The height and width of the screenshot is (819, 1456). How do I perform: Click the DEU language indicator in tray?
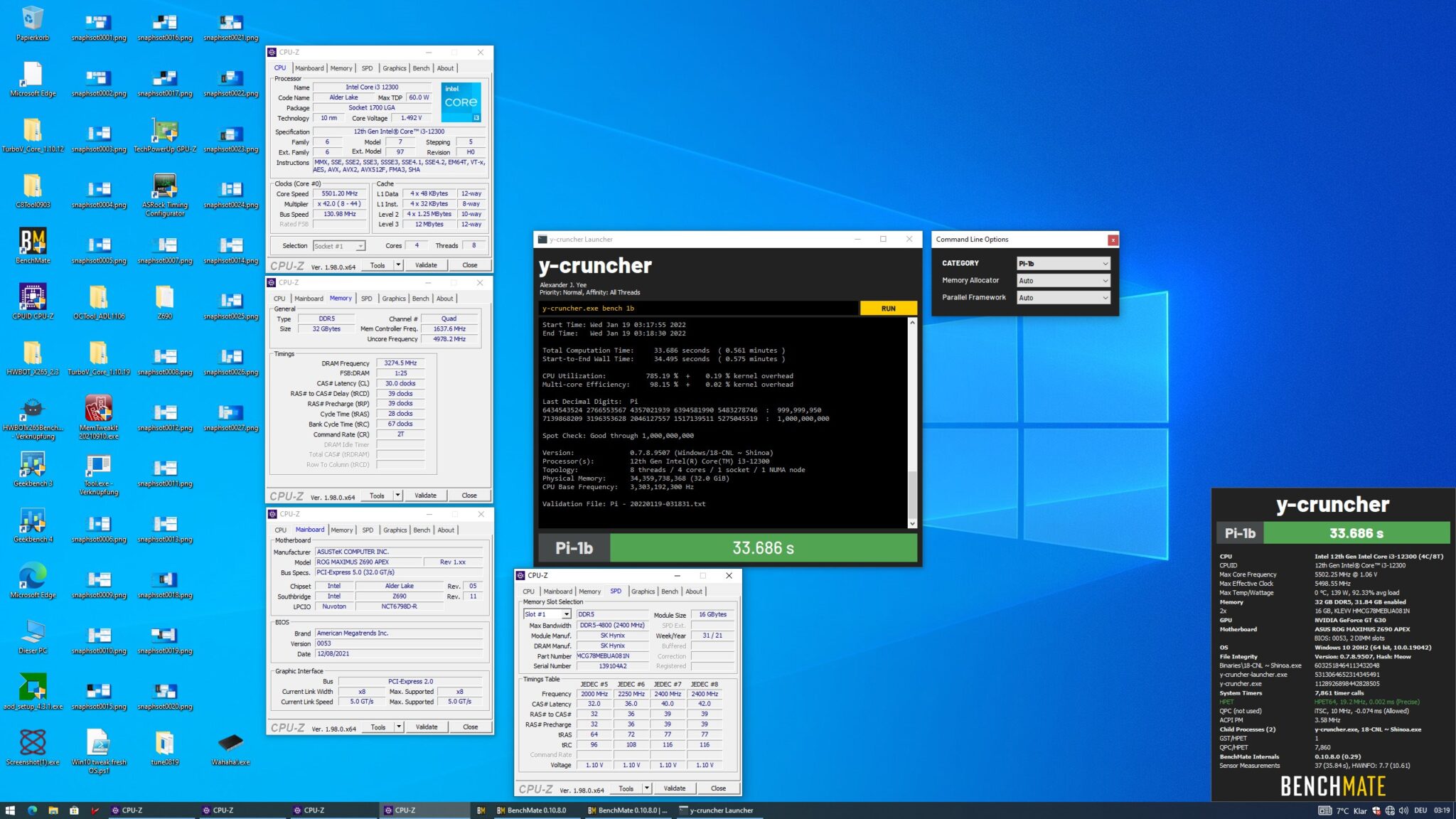(x=1420, y=810)
